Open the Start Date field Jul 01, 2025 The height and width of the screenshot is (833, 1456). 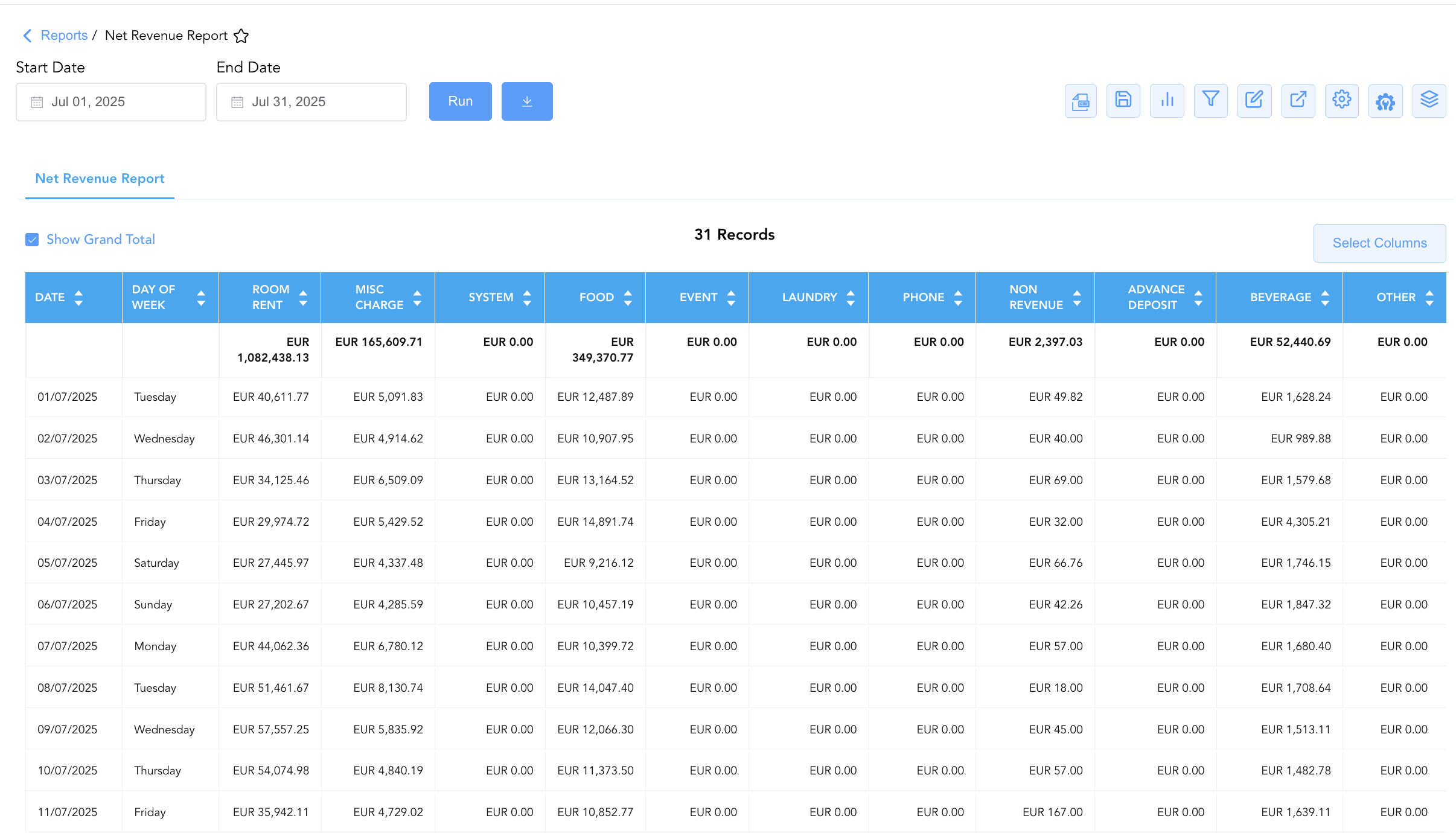pos(111,102)
